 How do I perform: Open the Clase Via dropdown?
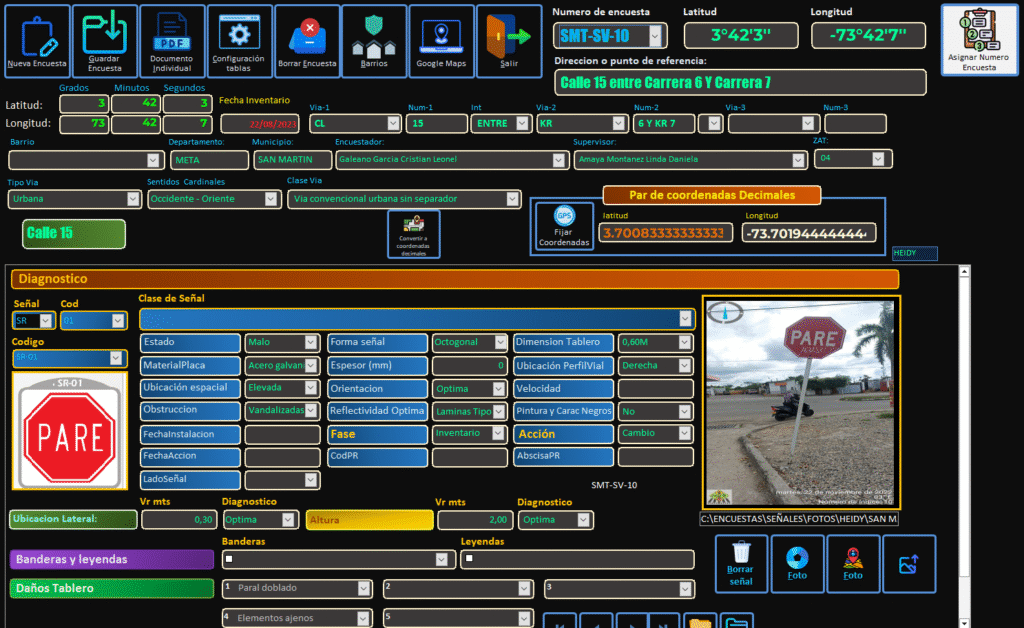click(512, 199)
